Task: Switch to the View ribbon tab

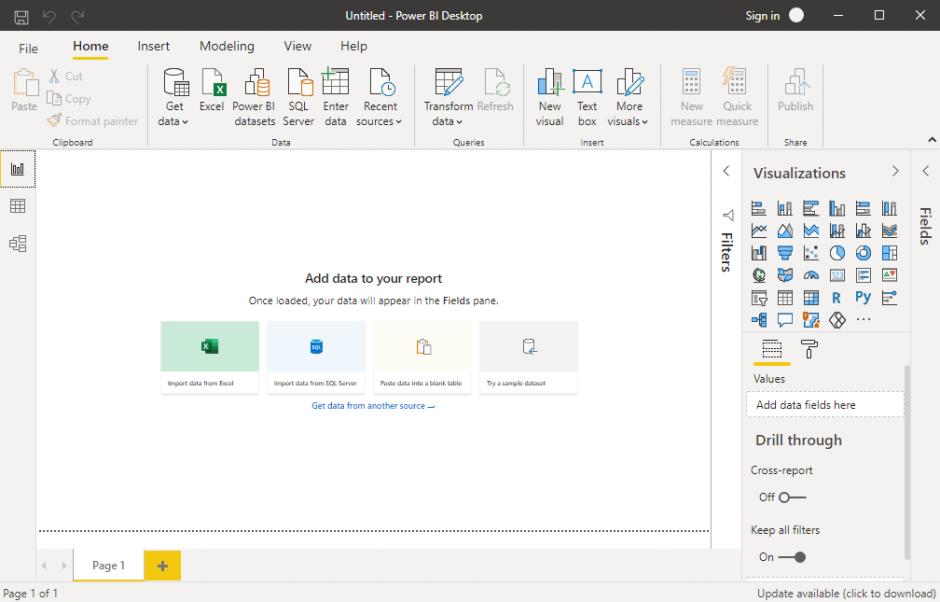Action: pyautogui.click(x=297, y=46)
